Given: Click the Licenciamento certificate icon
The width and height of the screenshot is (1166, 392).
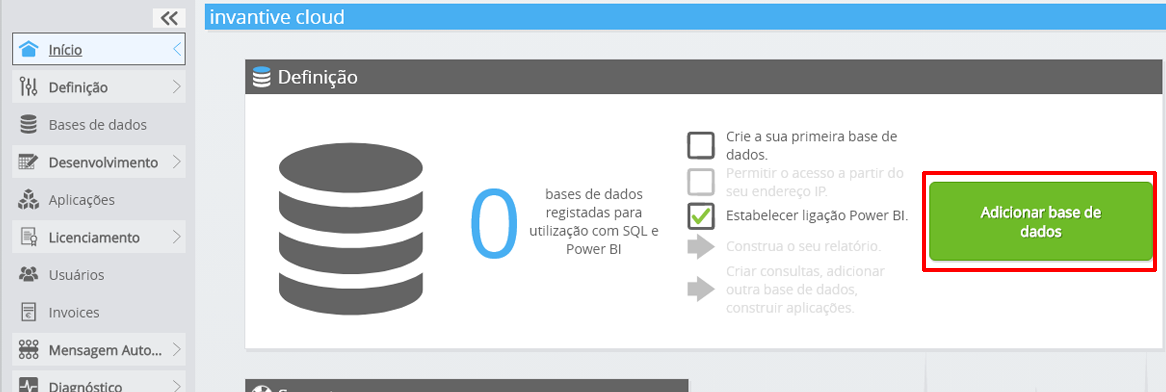Looking at the screenshot, I should pos(28,237).
